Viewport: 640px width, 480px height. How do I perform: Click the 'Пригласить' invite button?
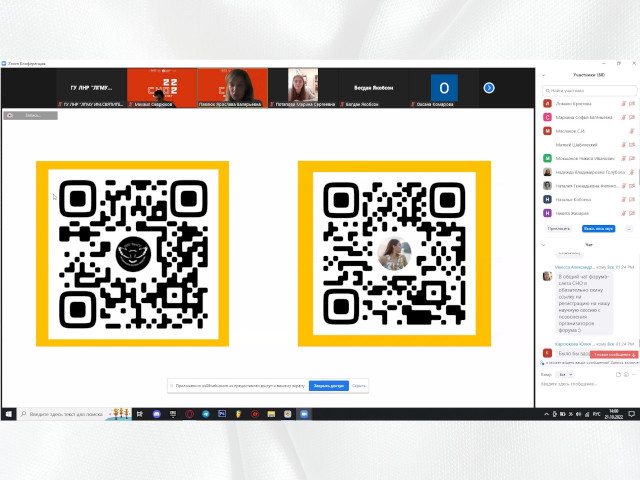click(x=559, y=229)
